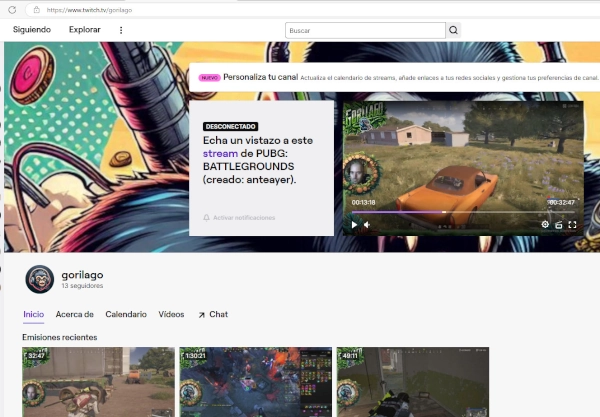Select the Vídeos tab
The width and height of the screenshot is (600, 417).
tap(171, 314)
